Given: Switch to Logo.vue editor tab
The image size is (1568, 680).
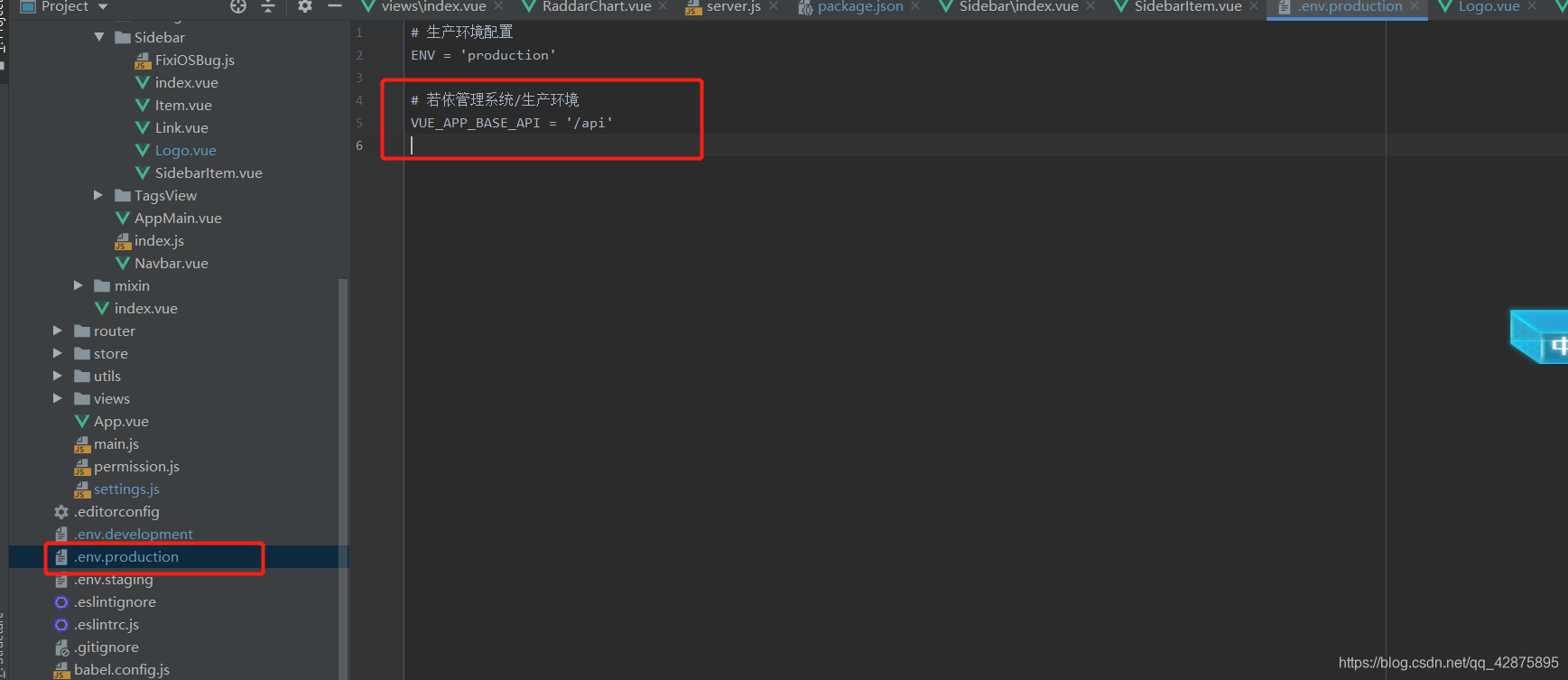Looking at the screenshot, I should [1489, 6].
